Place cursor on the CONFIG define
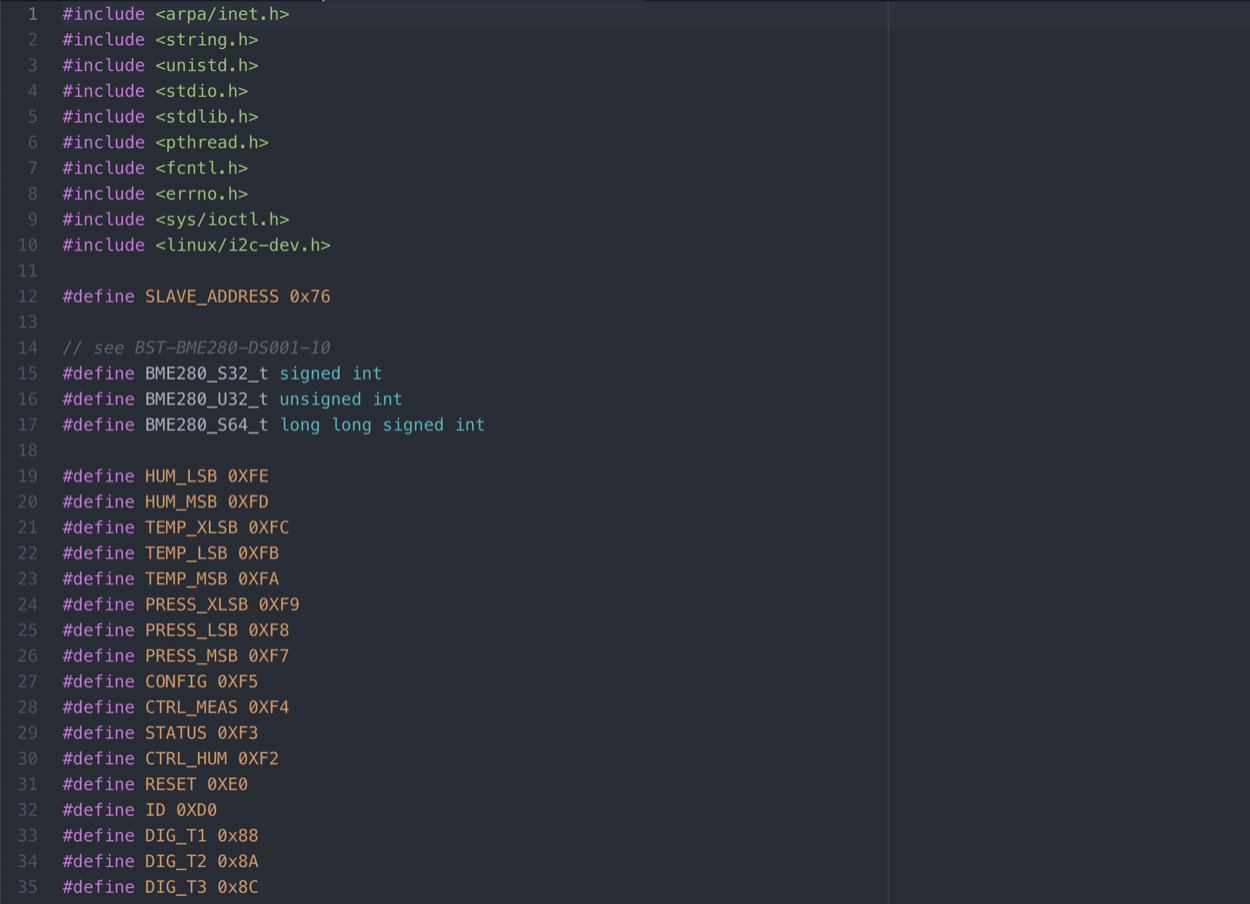This screenshot has width=1250, height=904. (175, 681)
